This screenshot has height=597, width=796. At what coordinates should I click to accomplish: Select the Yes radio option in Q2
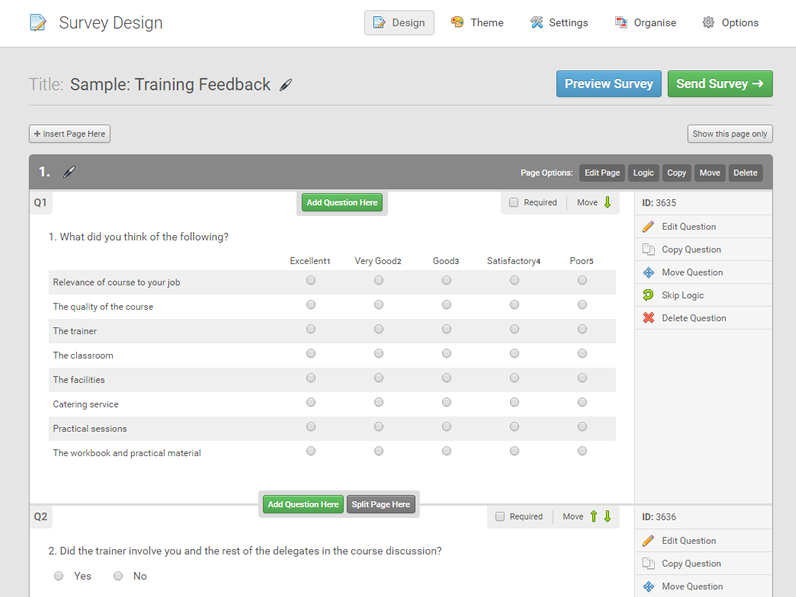point(59,576)
